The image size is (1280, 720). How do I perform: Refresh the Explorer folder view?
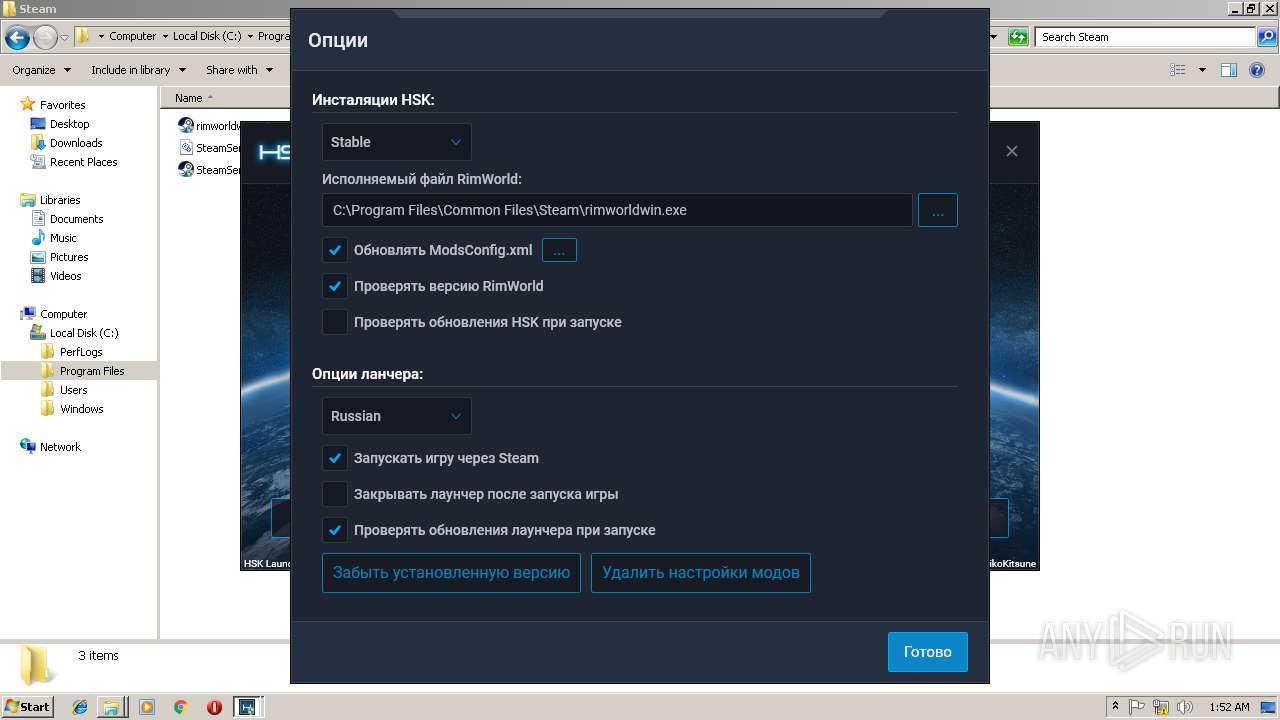click(1018, 37)
